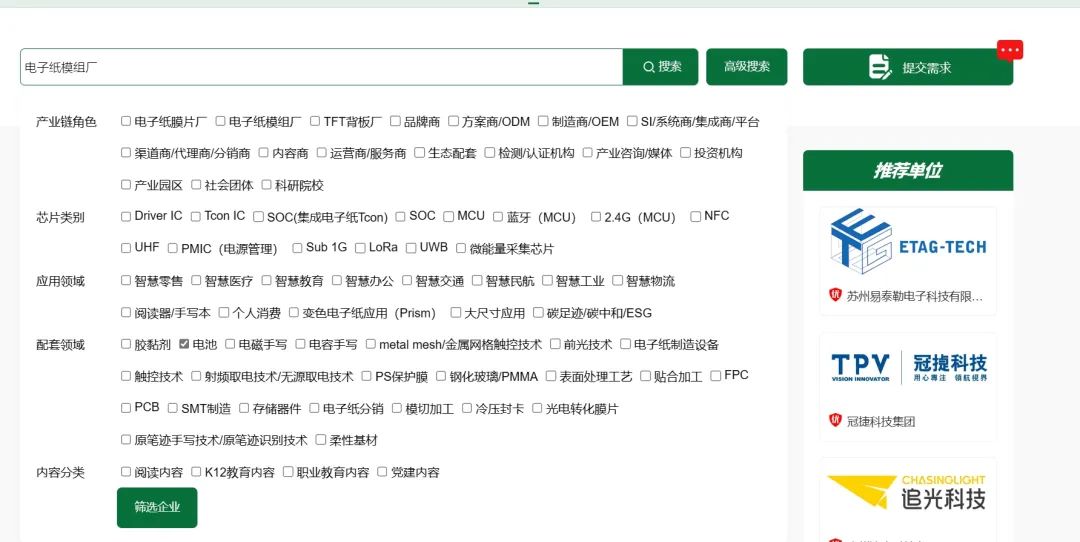Image resolution: width=1080 pixels, height=542 pixels.
Task: Select PMIC（电源管理）checkbox
Action: pyautogui.click(x=172, y=248)
